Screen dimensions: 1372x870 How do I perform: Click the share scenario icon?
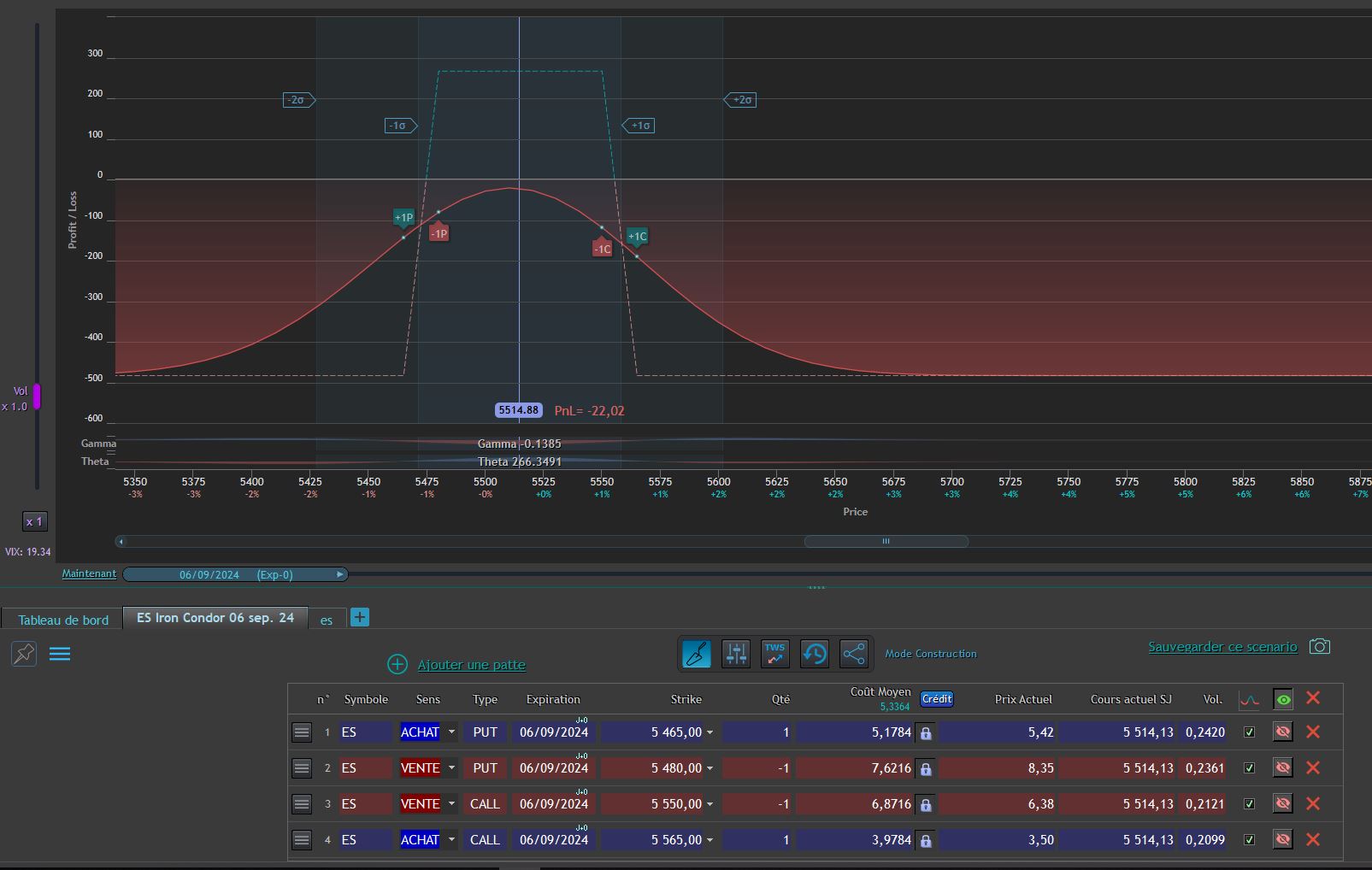point(853,655)
